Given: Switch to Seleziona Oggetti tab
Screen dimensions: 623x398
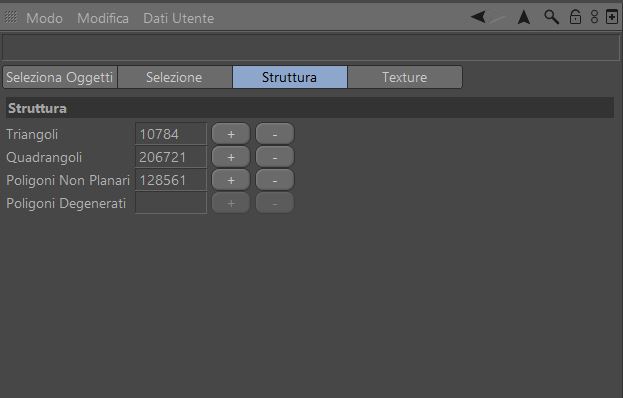Looking at the screenshot, I should [x=60, y=77].
